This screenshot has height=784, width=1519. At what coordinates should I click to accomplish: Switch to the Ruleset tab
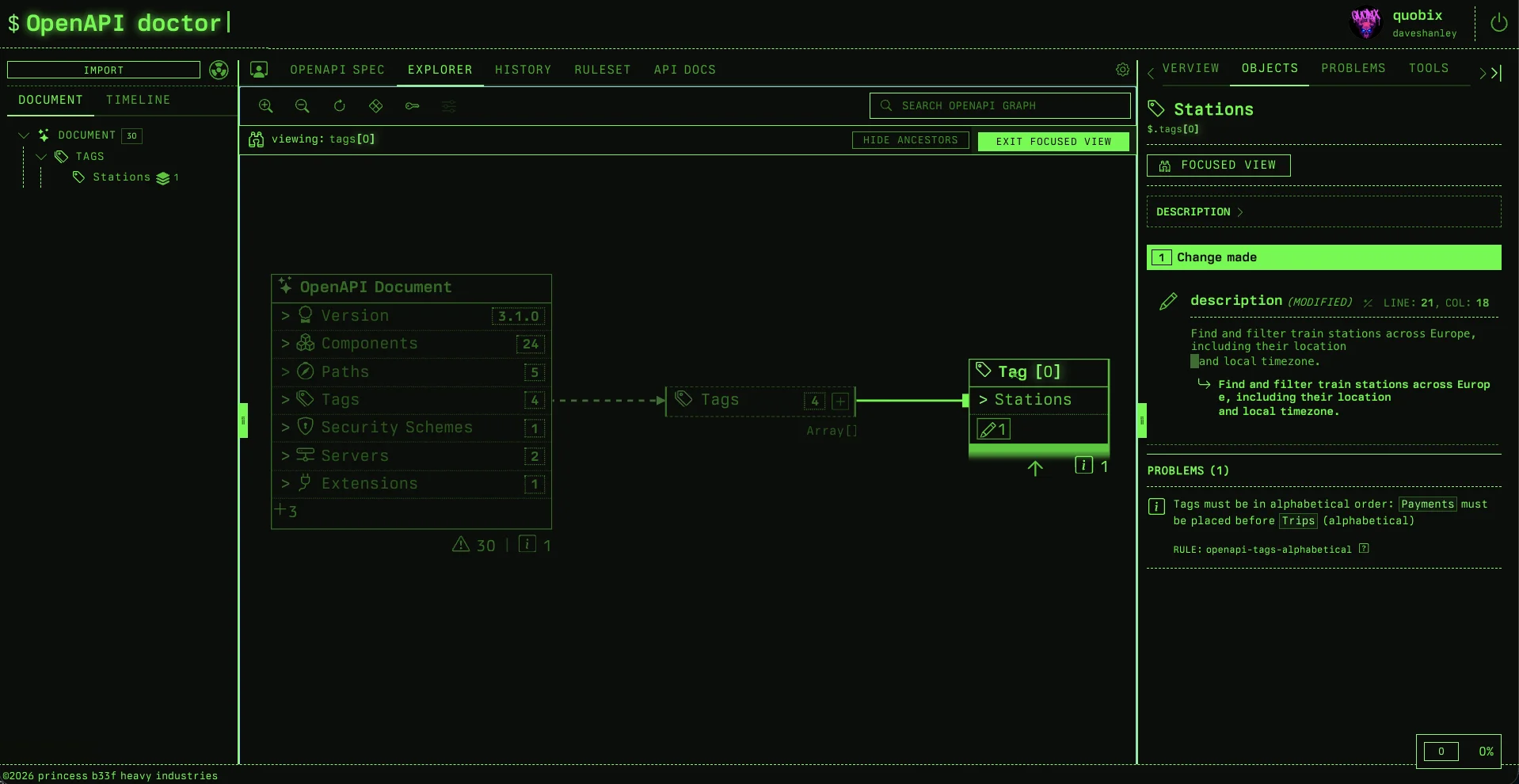click(602, 70)
